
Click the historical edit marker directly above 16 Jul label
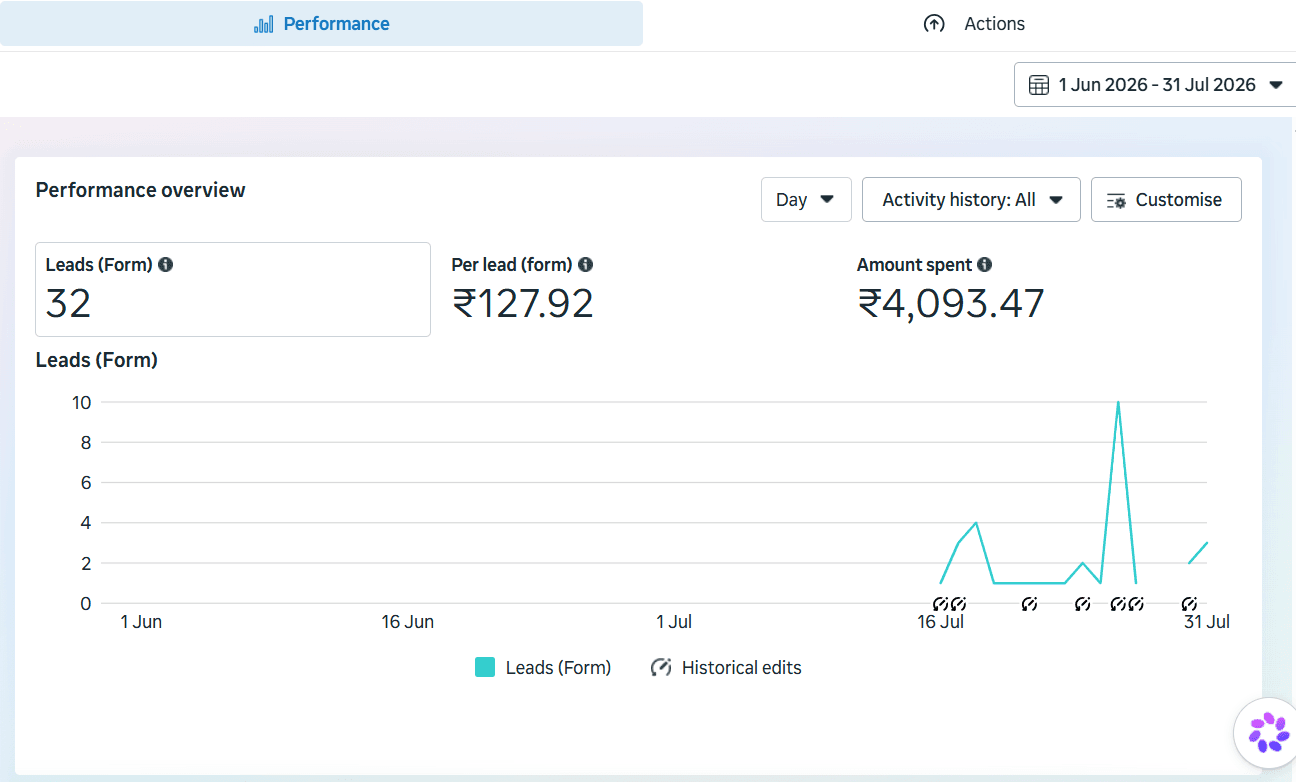click(x=940, y=604)
